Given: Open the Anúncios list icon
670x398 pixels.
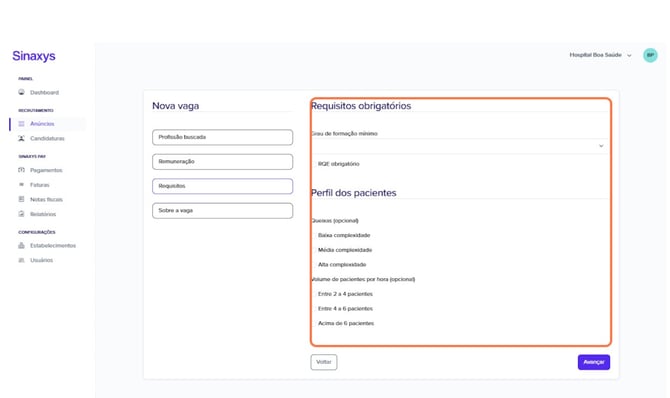Looking at the screenshot, I should [x=21, y=124].
